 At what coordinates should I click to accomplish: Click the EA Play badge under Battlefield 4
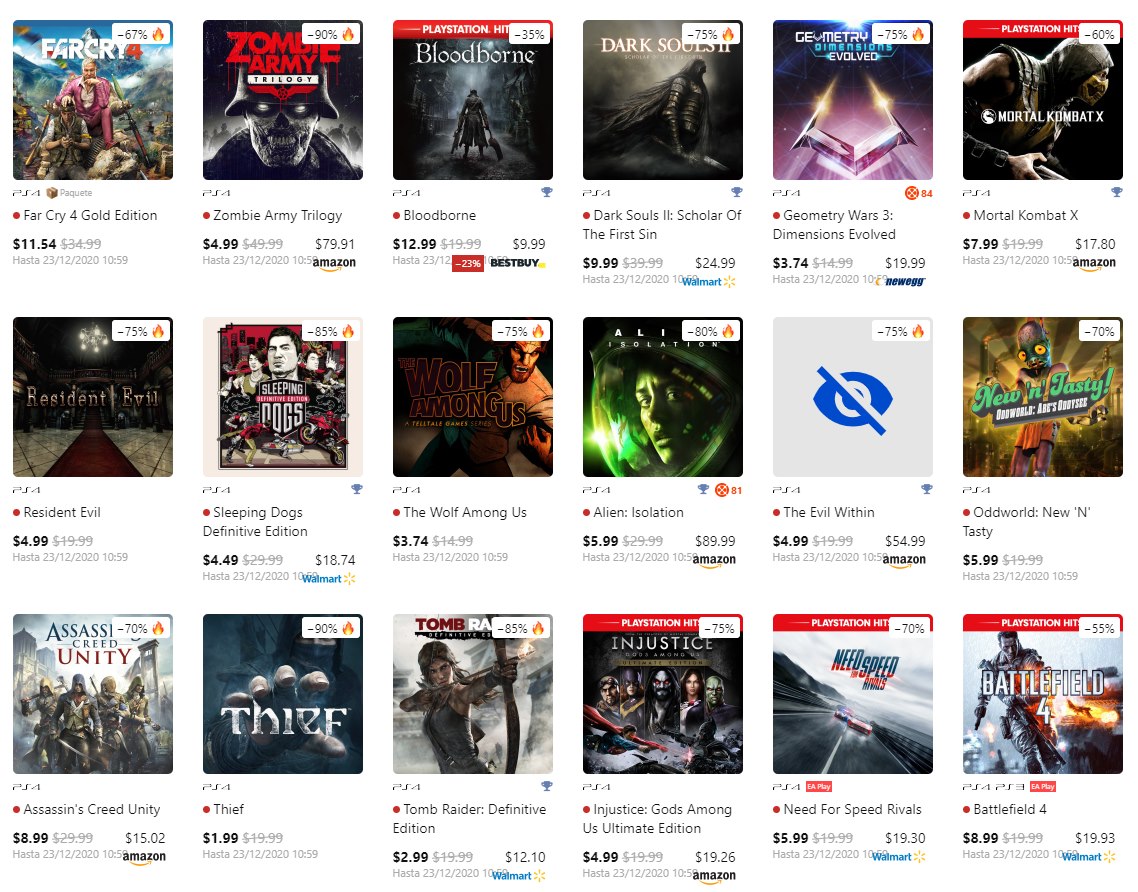1043,787
